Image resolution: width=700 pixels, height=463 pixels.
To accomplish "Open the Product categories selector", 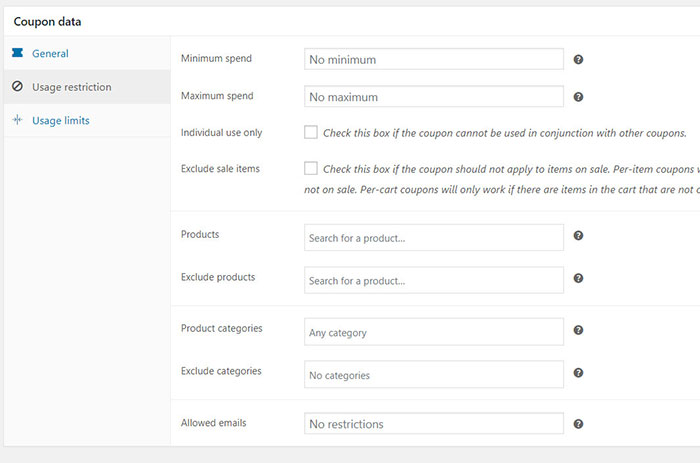I will pyautogui.click(x=433, y=332).
